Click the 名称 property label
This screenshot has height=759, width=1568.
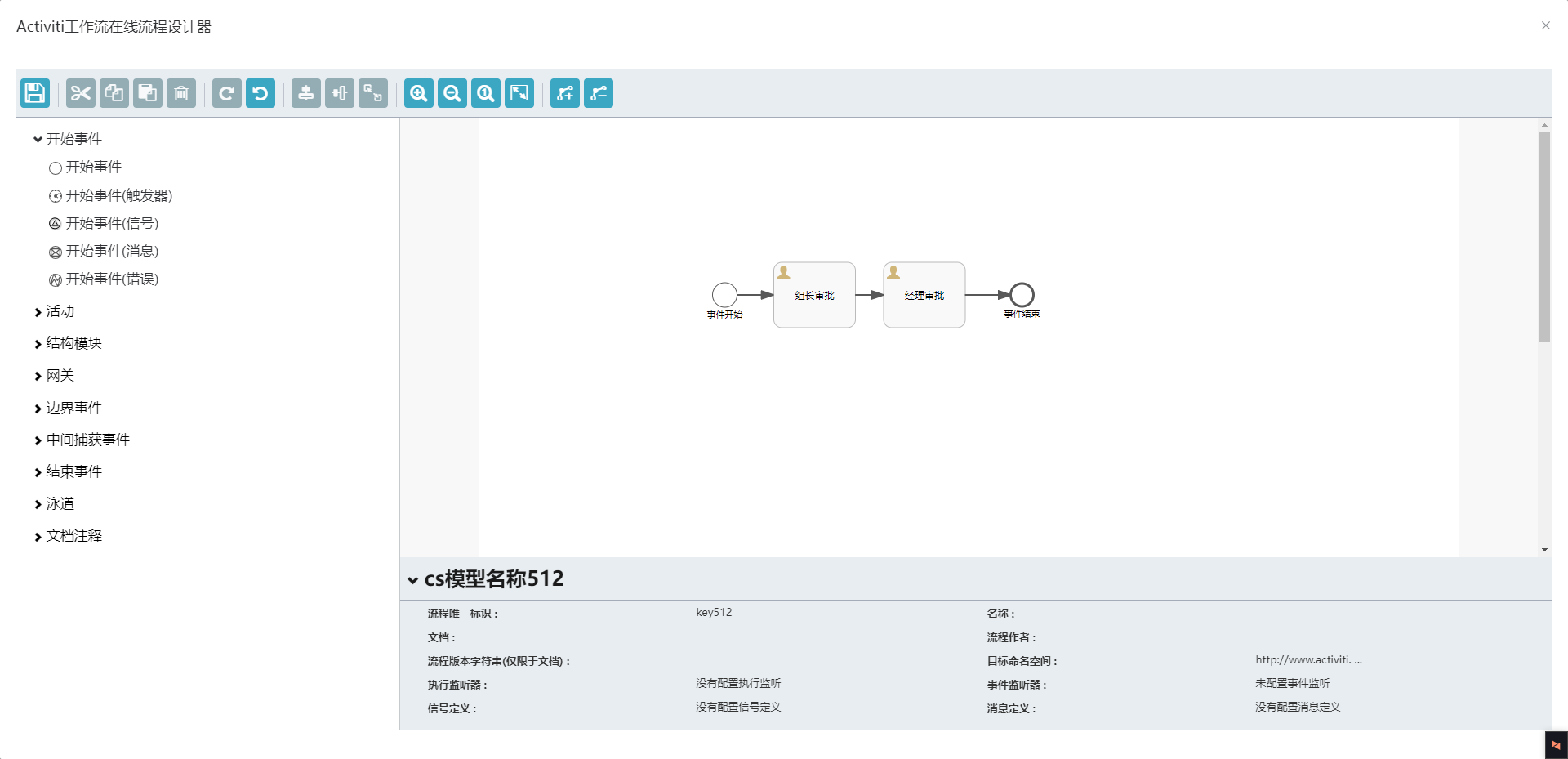[1000, 614]
